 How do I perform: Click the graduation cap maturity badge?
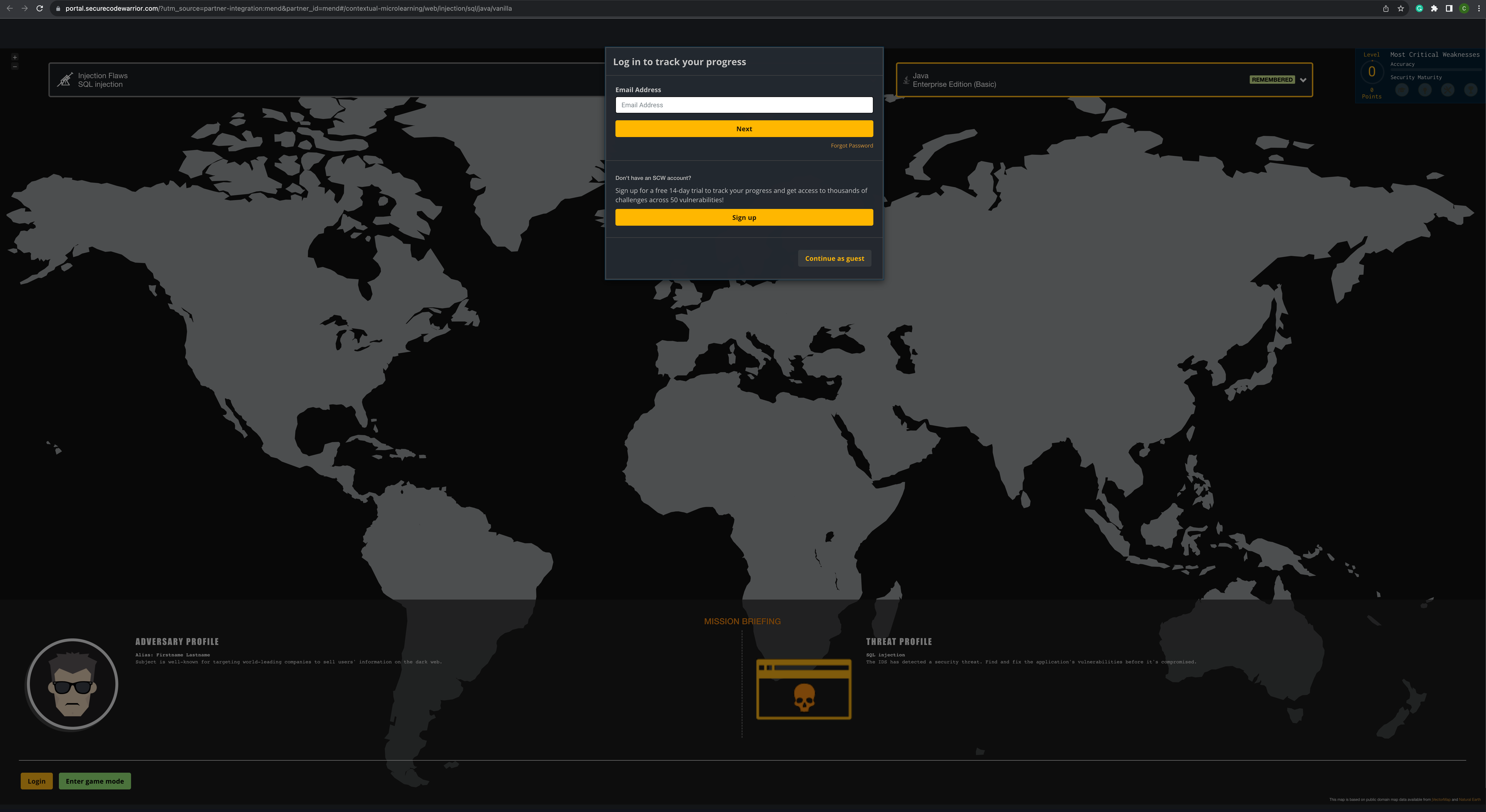coord(1402,90)
